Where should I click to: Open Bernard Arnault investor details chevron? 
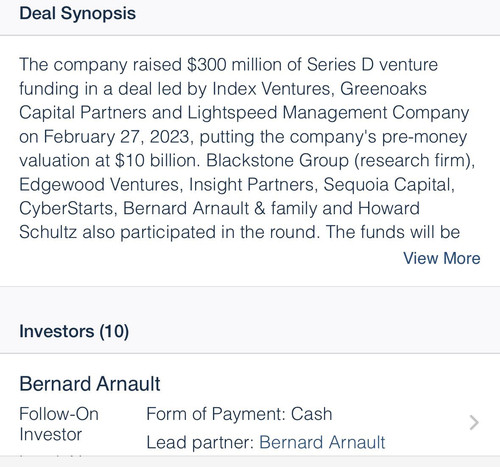coord(474,423)
